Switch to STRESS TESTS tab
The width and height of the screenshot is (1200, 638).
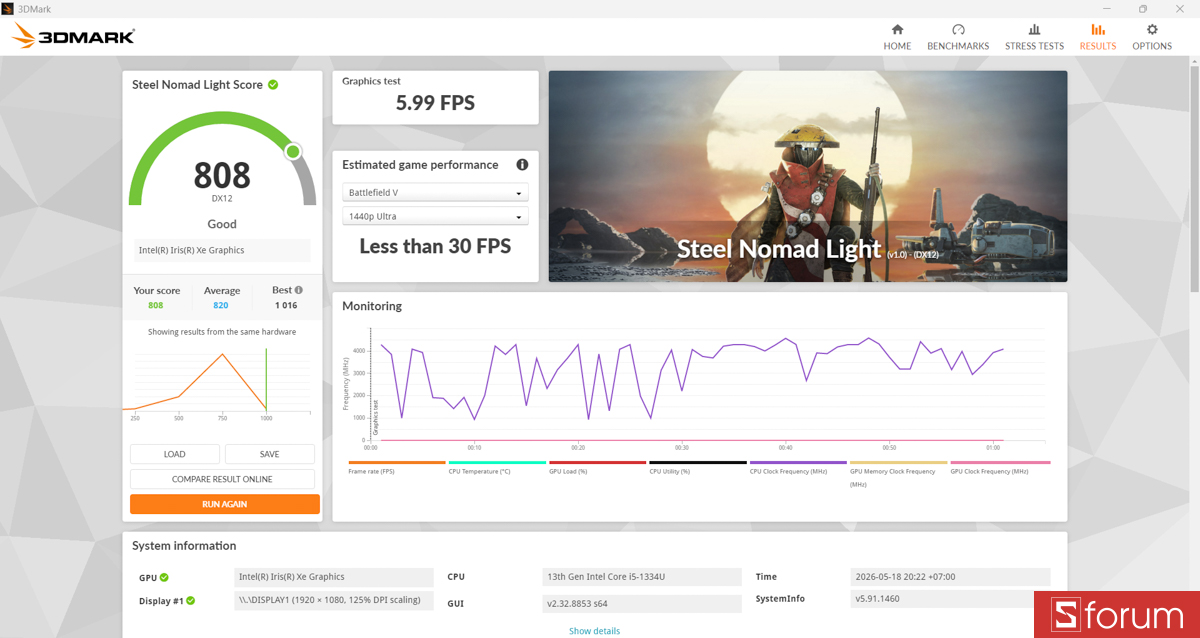[1034, 37]
